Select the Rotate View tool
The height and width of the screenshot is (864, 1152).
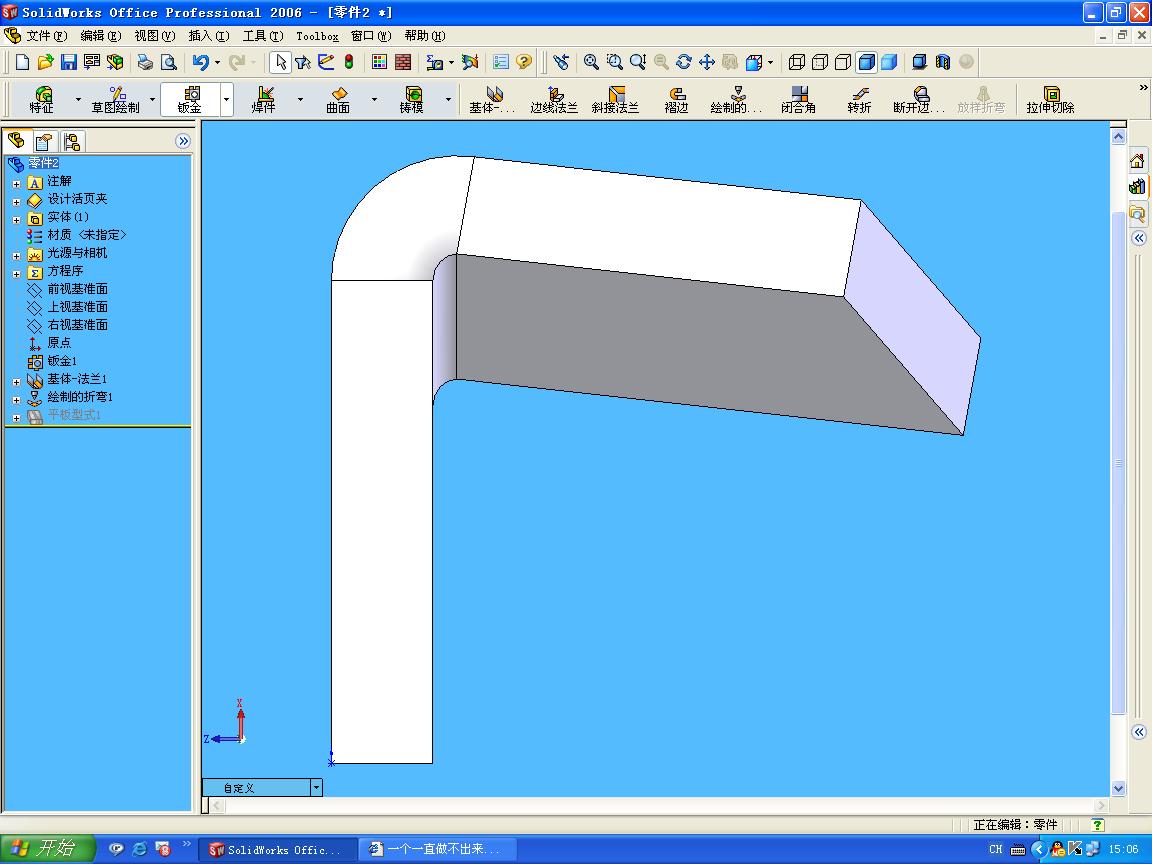tap(683, 62)
